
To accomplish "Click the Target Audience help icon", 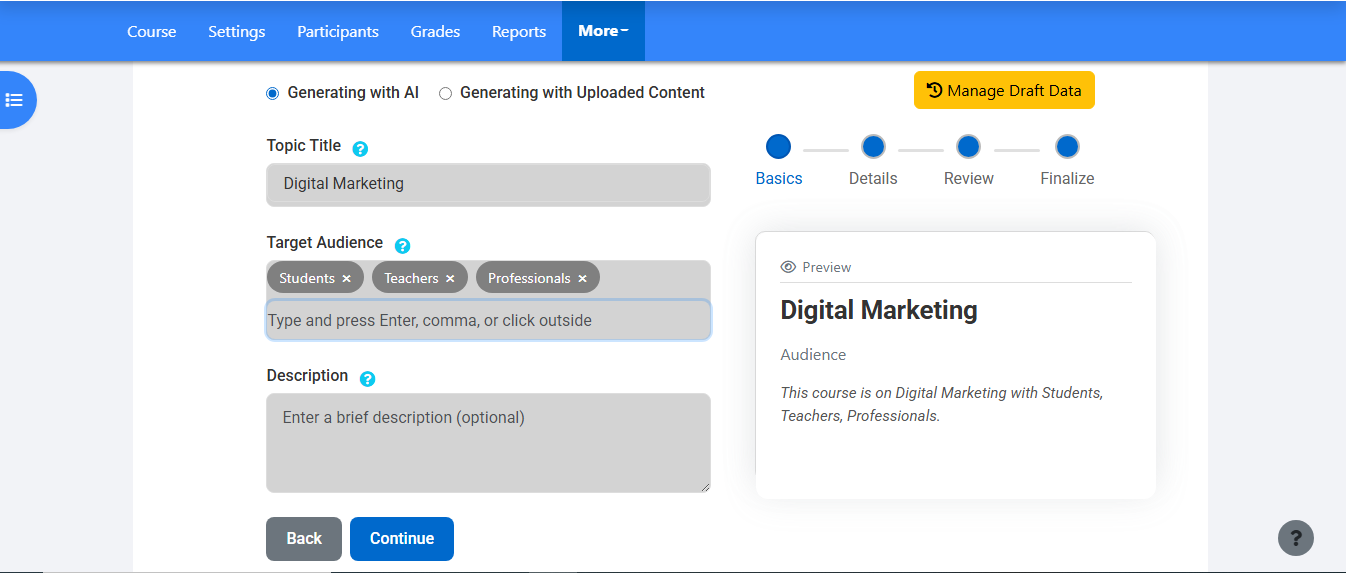I will click(402, 245).
